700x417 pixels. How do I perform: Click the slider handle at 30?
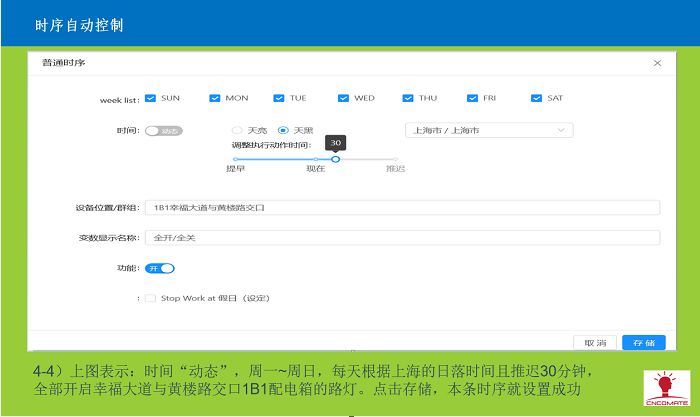click(335, 159)
